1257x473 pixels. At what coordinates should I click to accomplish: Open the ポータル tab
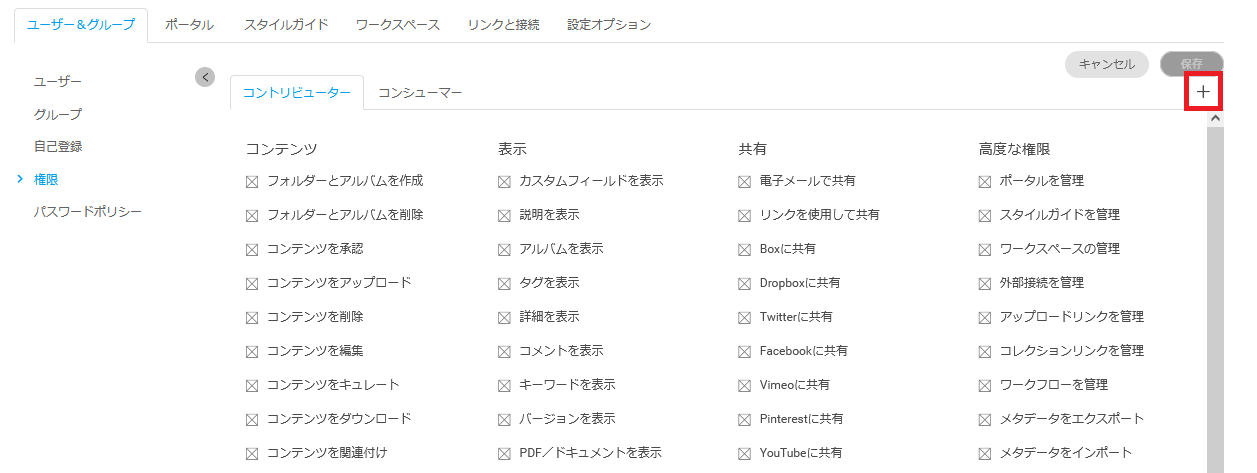[x=189, y=25]
